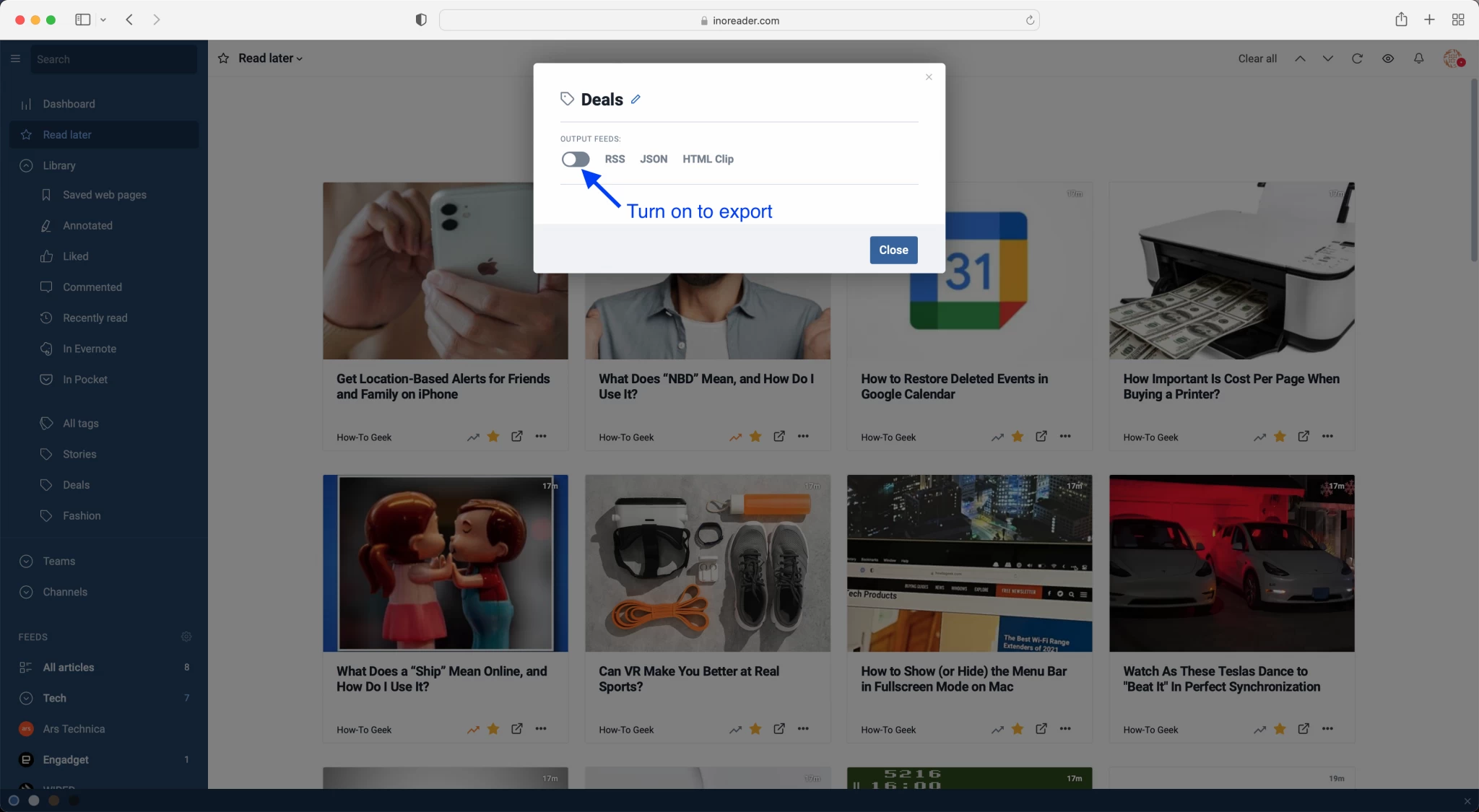Unstar the Google Calendar article

click(1017, 437)
